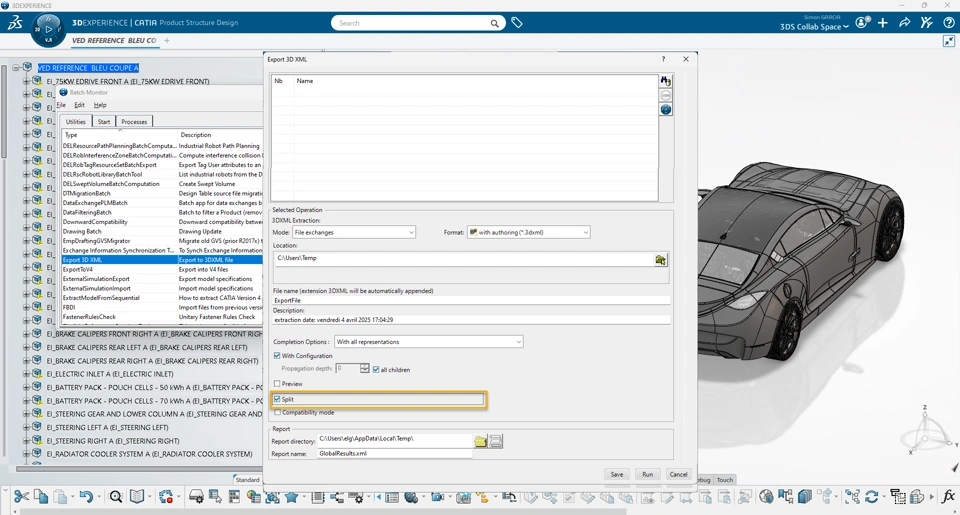Image resolution: width=960 pixels, height=515 pixels.
Task: Browse for export location folder
Action: point(660,260)
